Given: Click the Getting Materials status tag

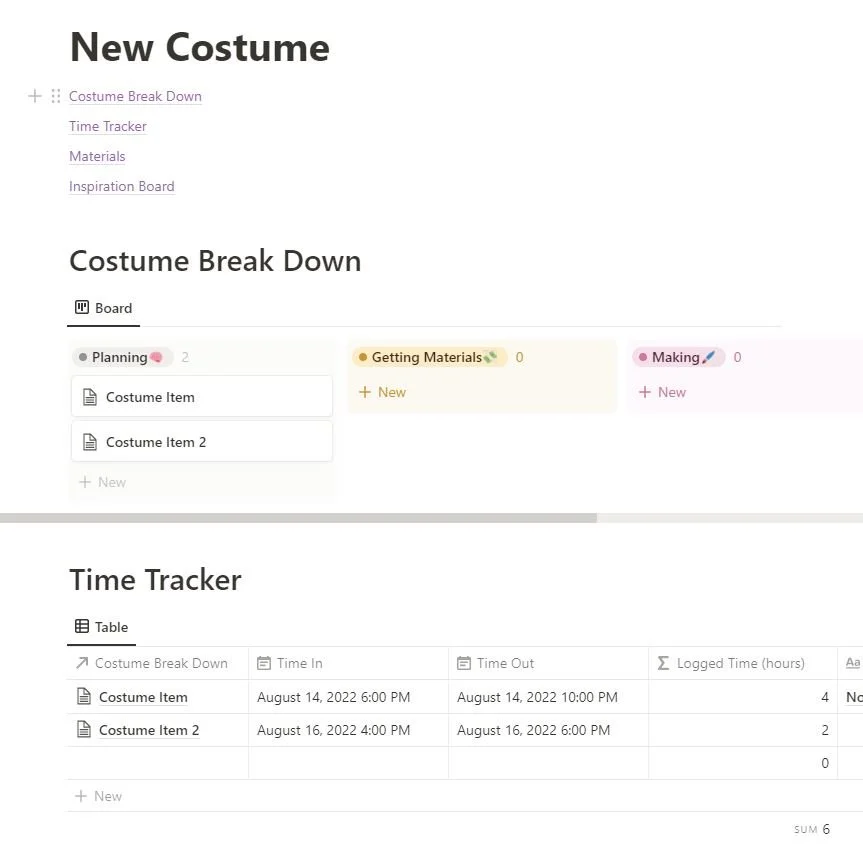Looking at the screenshot, I should (x=429, y=357).
